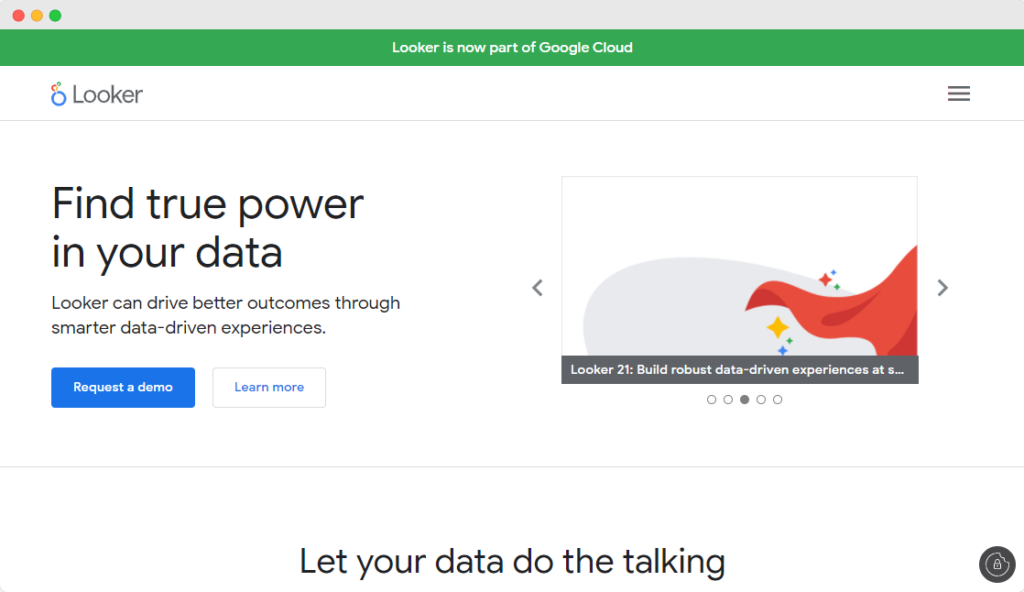This screenshot has height=592, width=1024.
Task: Open the hamburger navigation menu
Action: pos(958,93)
